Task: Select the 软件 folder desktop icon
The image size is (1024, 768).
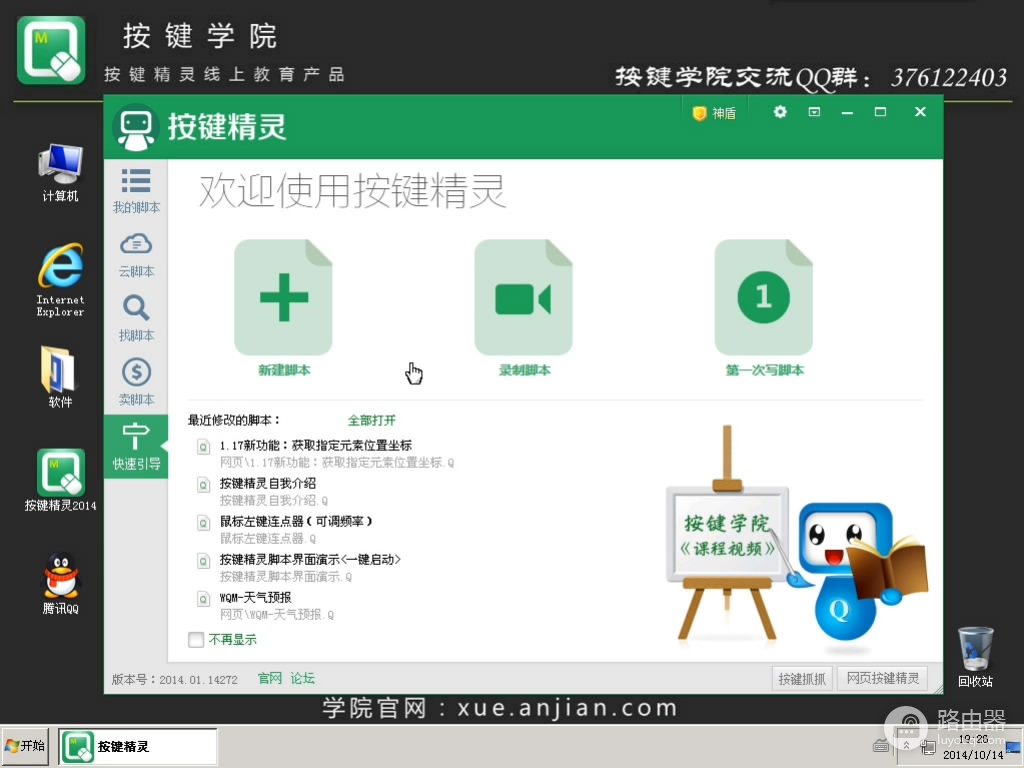Action: [x=60, y=377]
